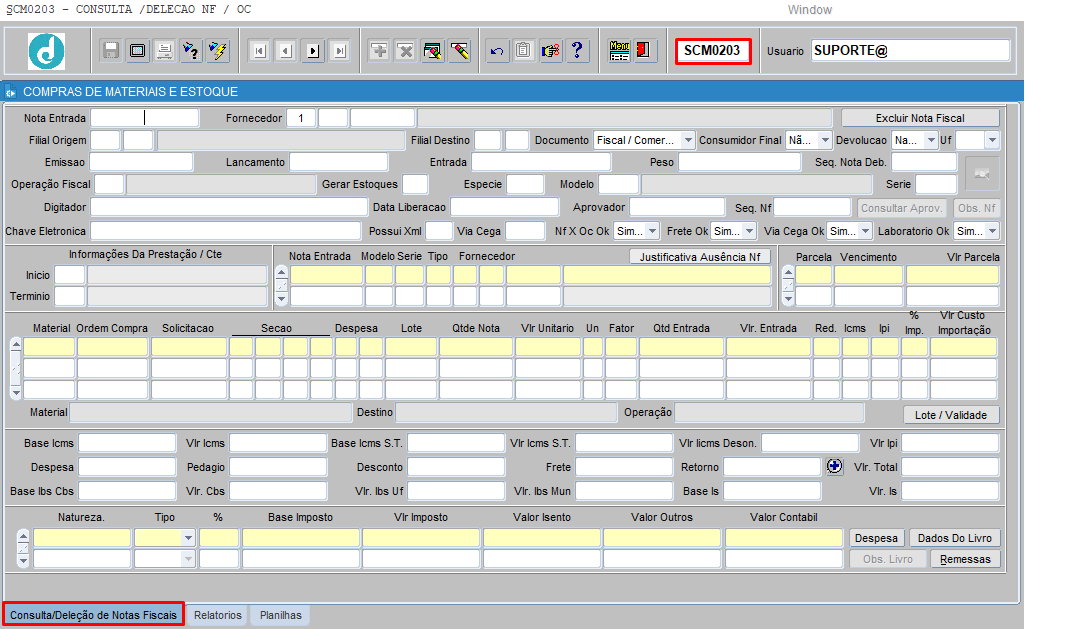
Task: Go to the first record
Action: (259, 51)
